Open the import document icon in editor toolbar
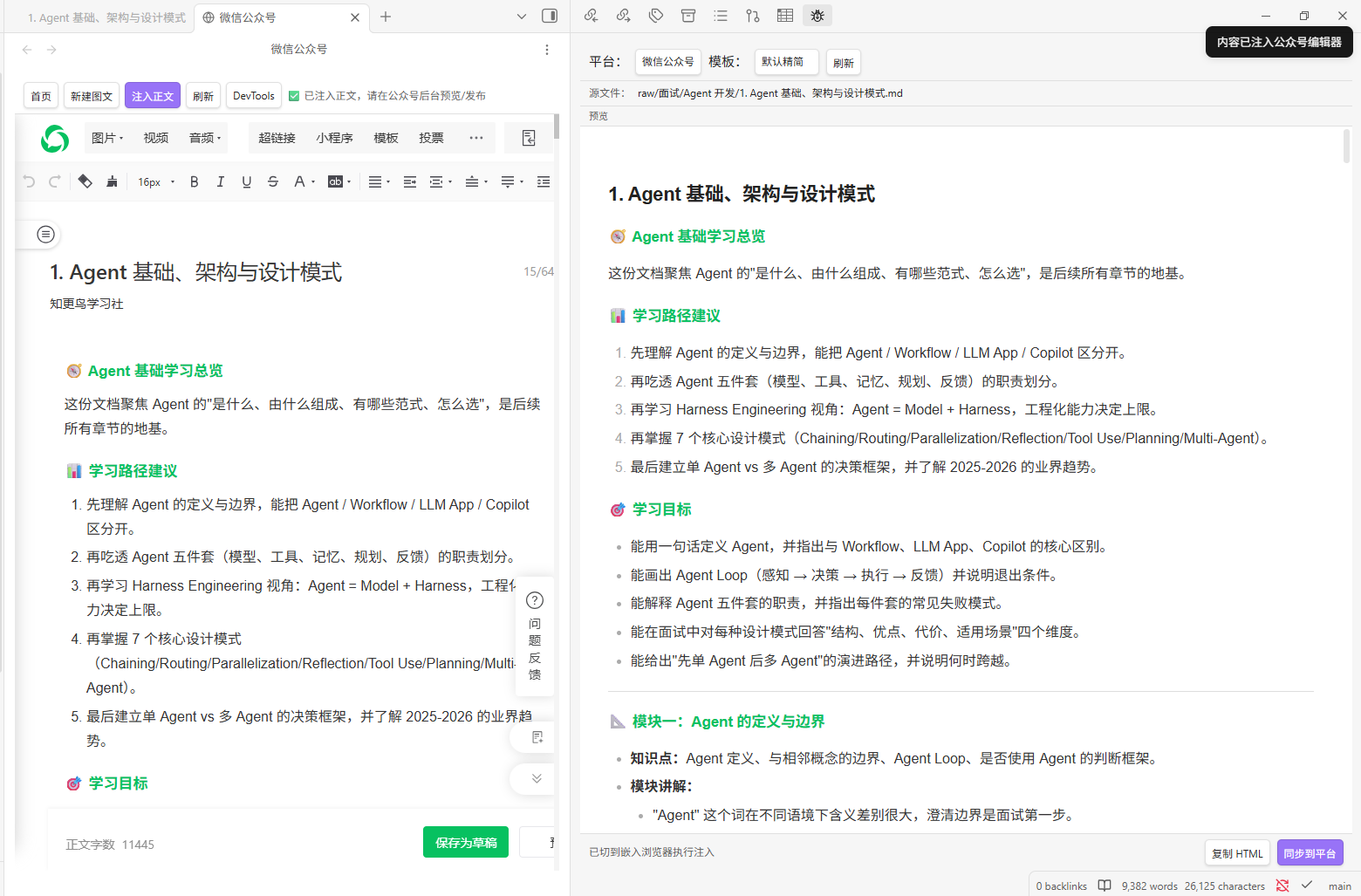The image size is (1361, 896). tap(529, 138)
